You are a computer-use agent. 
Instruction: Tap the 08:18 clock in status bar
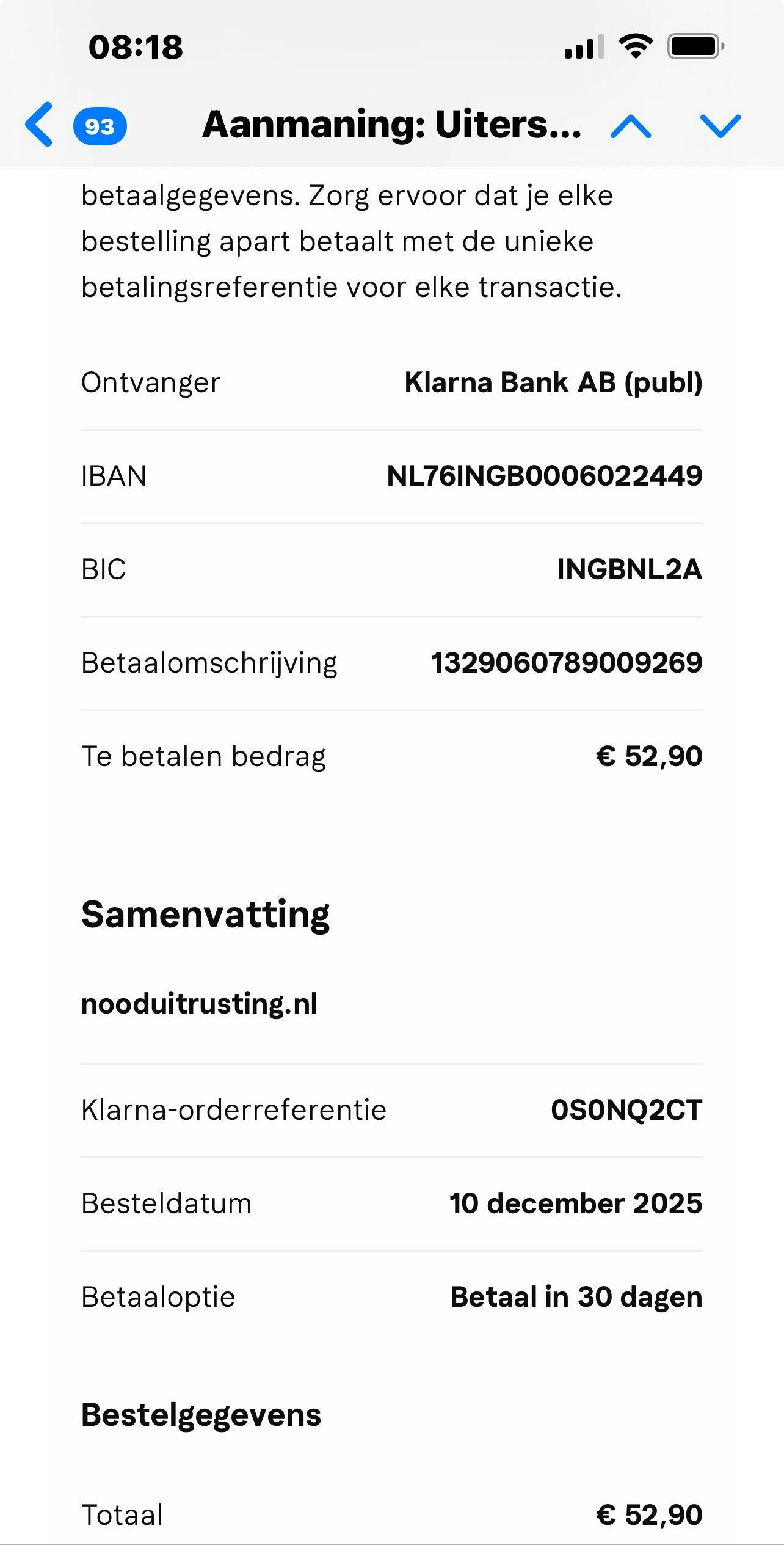136,47
